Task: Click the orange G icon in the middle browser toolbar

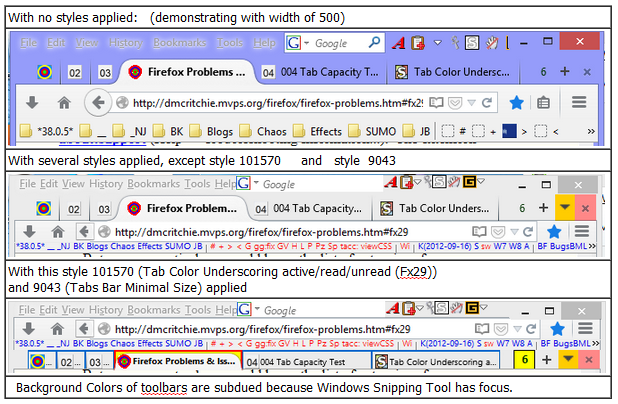Action: coord(469,182)
